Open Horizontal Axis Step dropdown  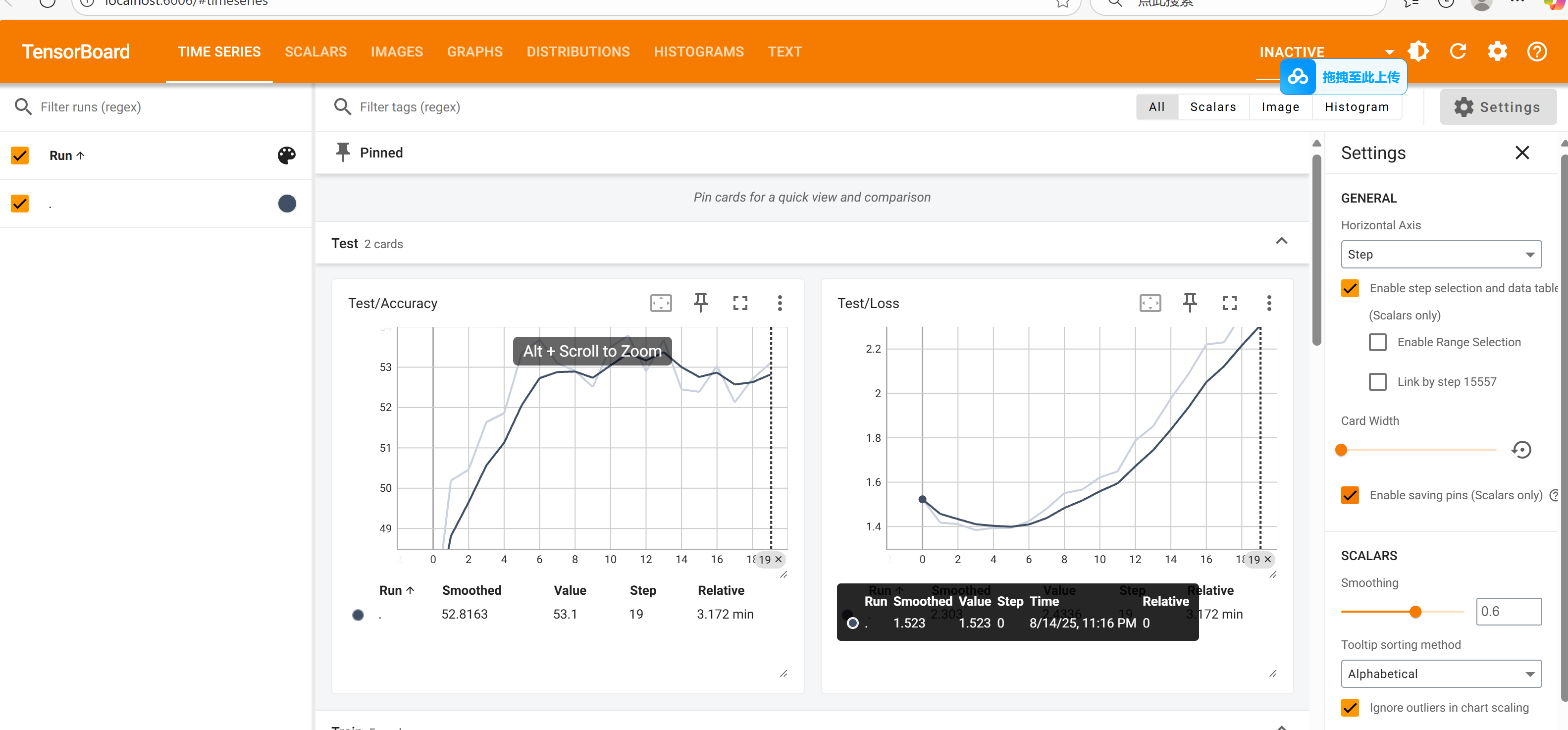[1441, 255]
